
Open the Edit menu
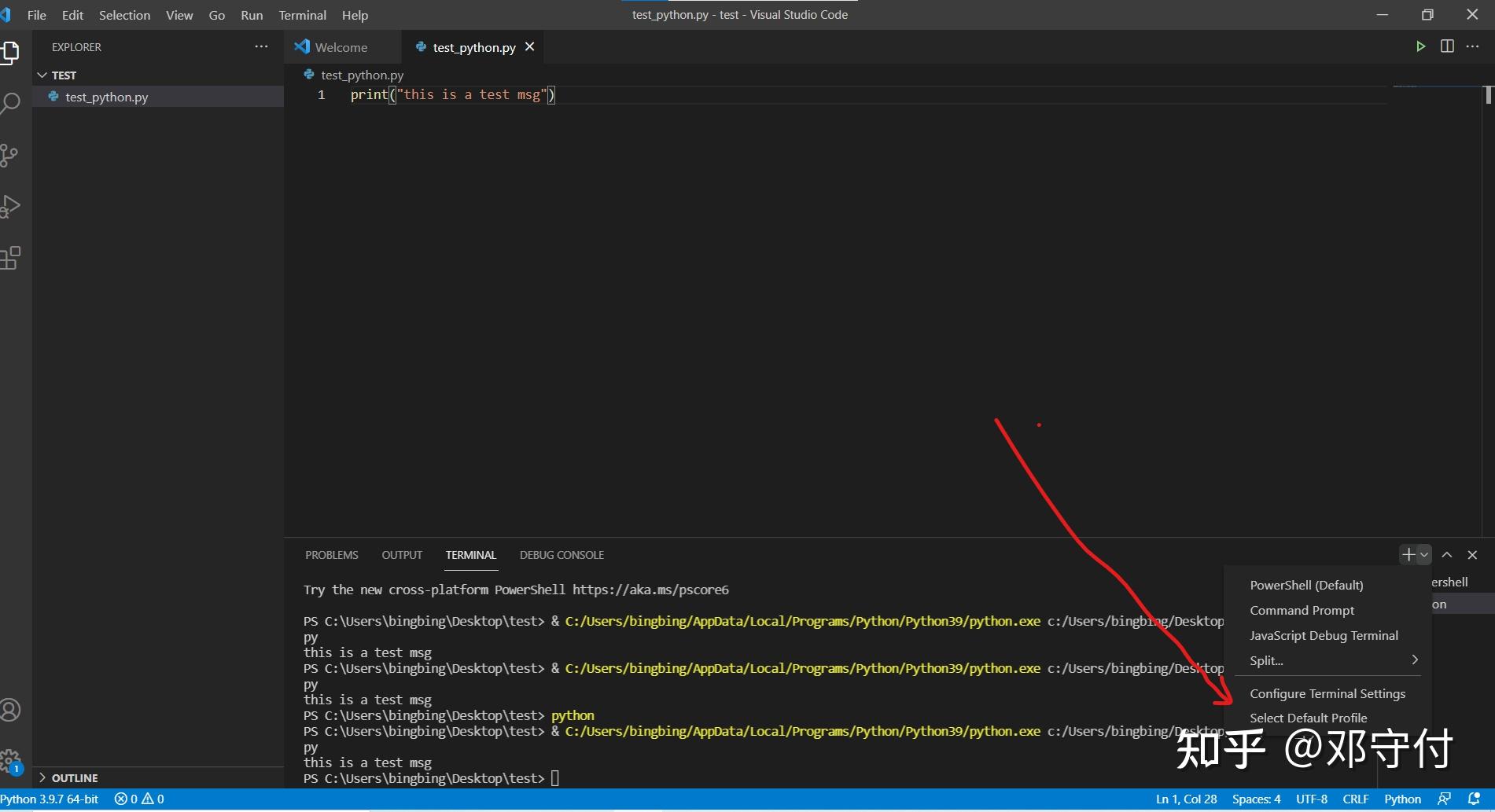(x=72, y=15)
